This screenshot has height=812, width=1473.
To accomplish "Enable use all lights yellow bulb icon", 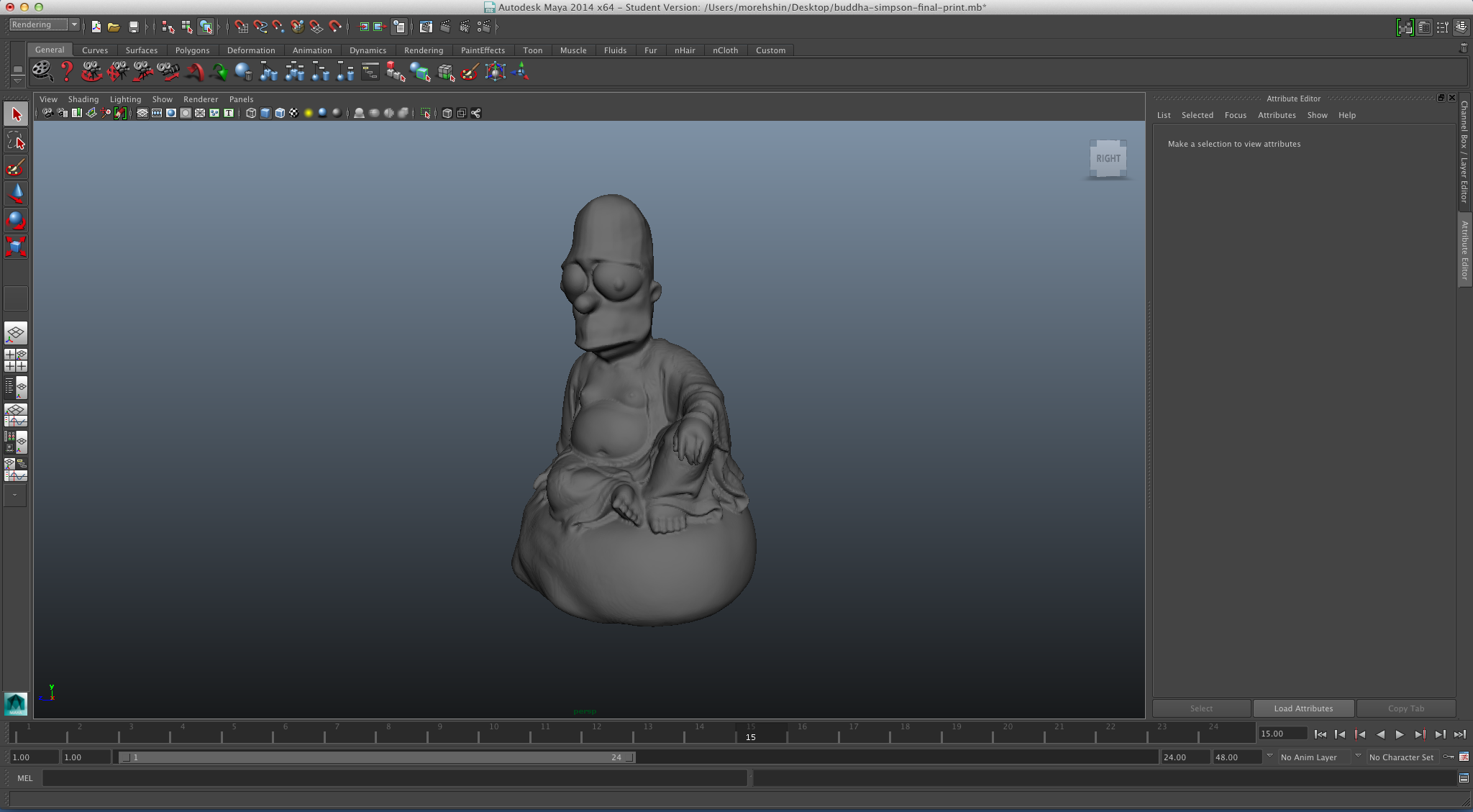I will [x=309, y=113].
